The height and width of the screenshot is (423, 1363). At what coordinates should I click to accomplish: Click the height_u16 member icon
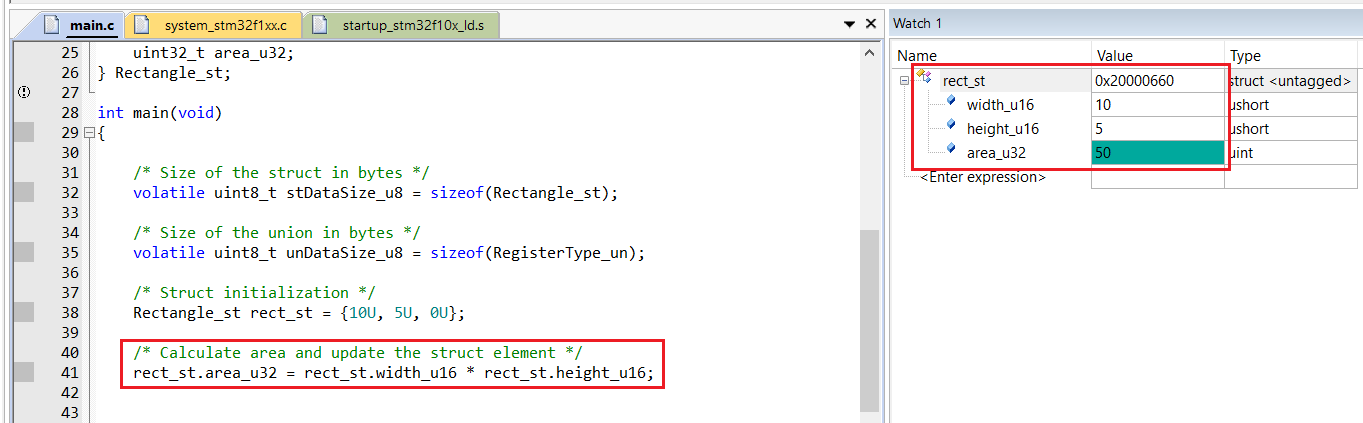(950, 128)
